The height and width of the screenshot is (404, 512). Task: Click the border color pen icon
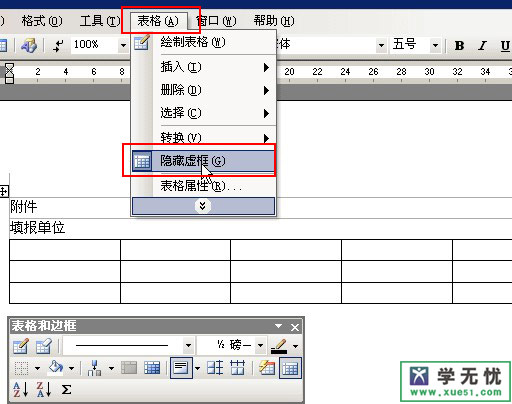279,346
